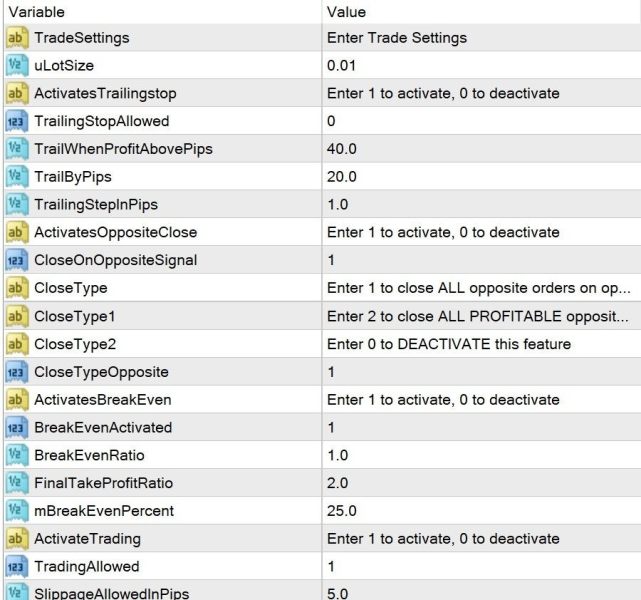Viewport: 641px width, 600px height.
Task: Edit the TrailByPips value 20.0
Action: click(x=480, y=177)
